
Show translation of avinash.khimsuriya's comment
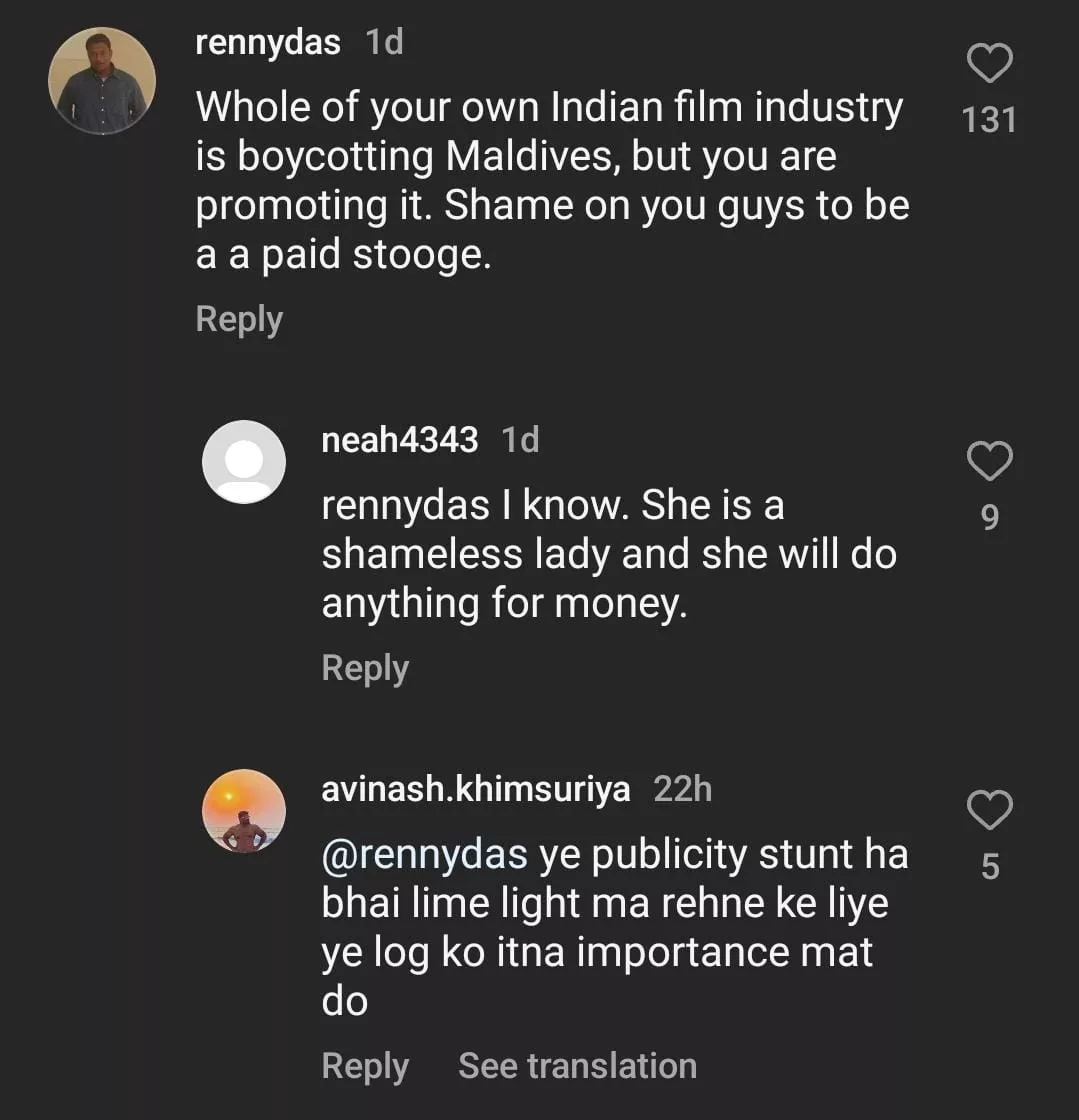point(577,1066)
